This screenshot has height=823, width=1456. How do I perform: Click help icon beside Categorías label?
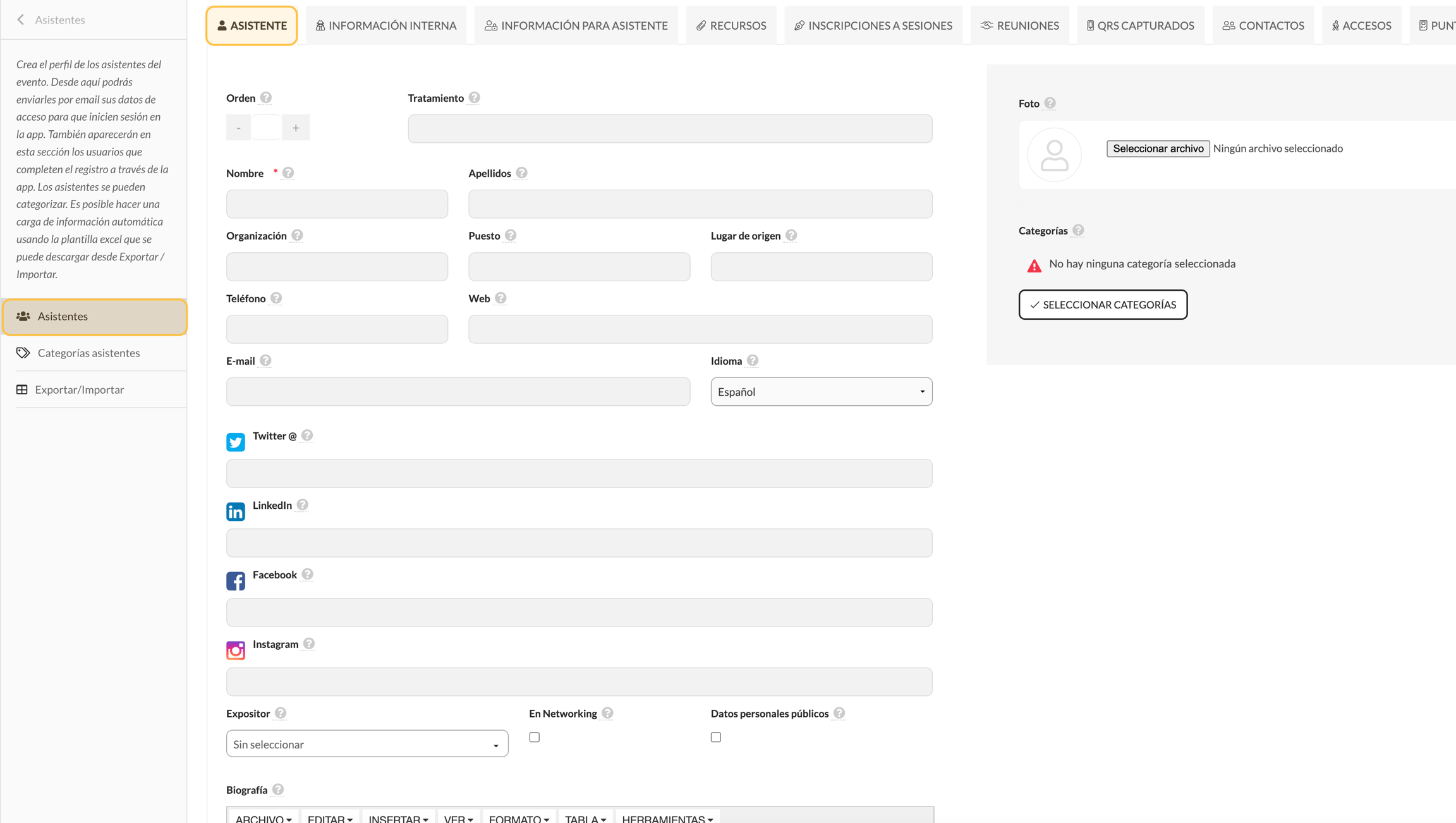(x=1078, y=231)
